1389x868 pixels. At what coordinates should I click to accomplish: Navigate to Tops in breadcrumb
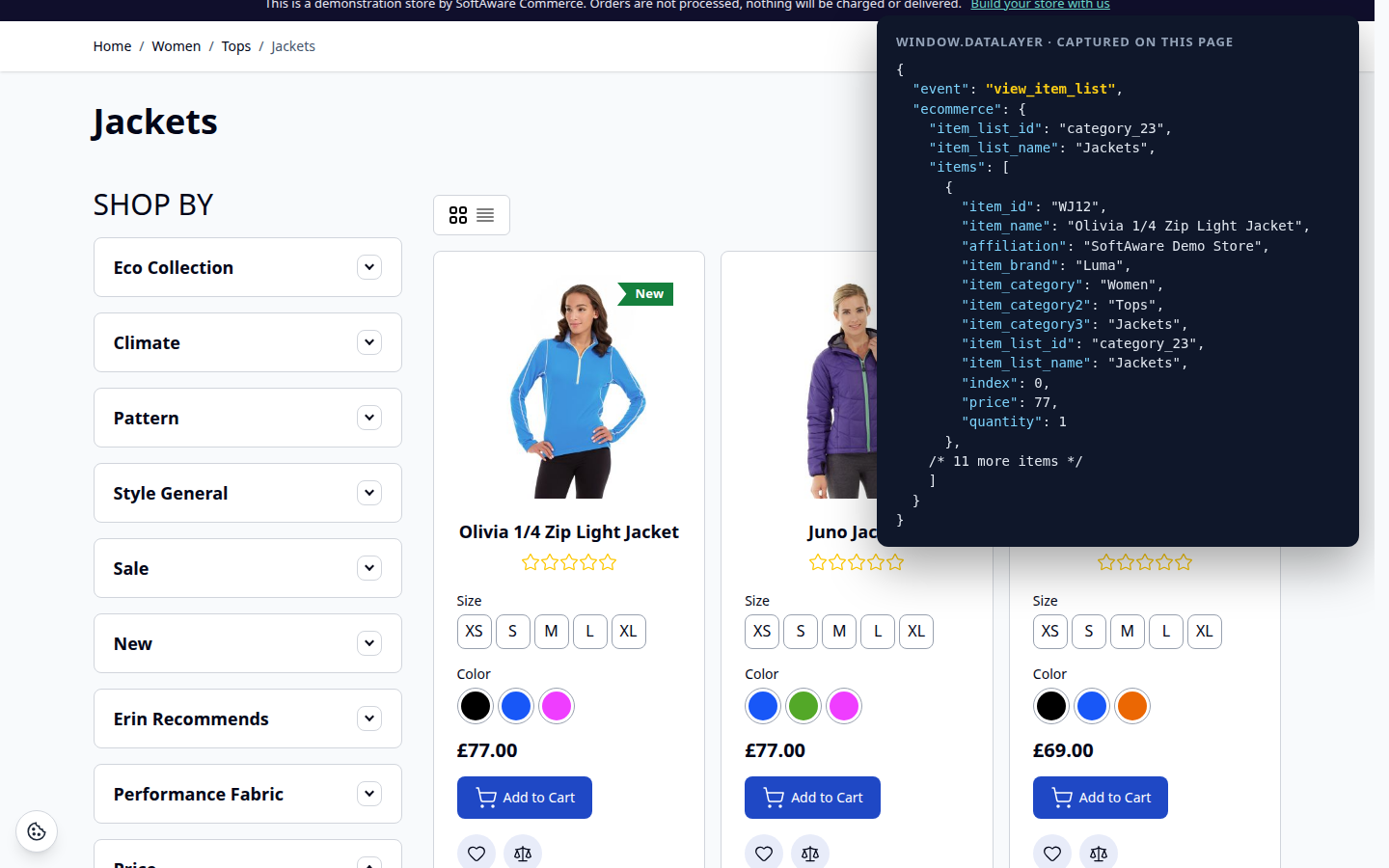[236, 46]
